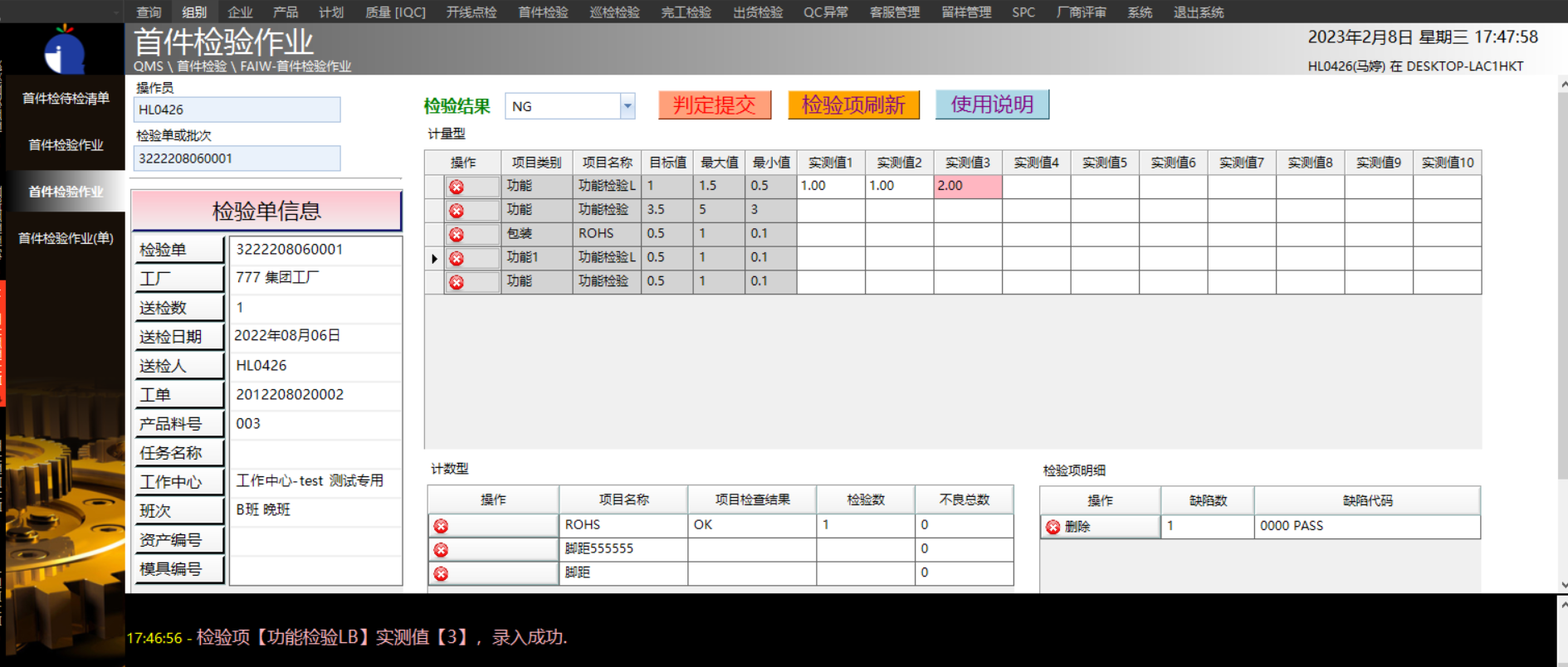Click the 缺陷代码 column header
This screenshot has width=1568, height=667.
(x=1367, y=500)
